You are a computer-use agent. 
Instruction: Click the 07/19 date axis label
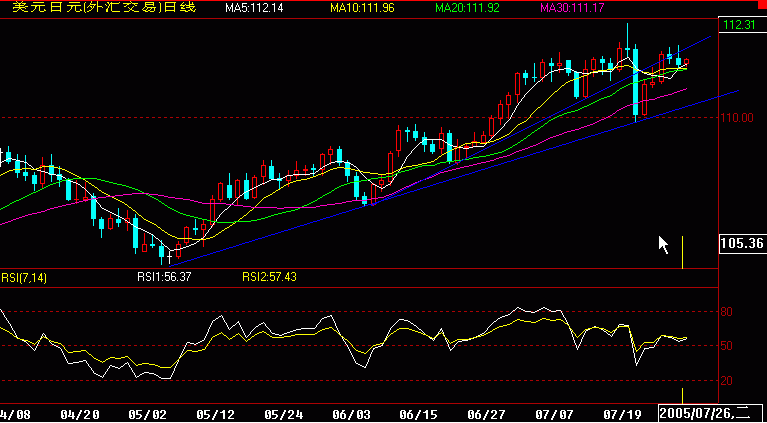624,415
